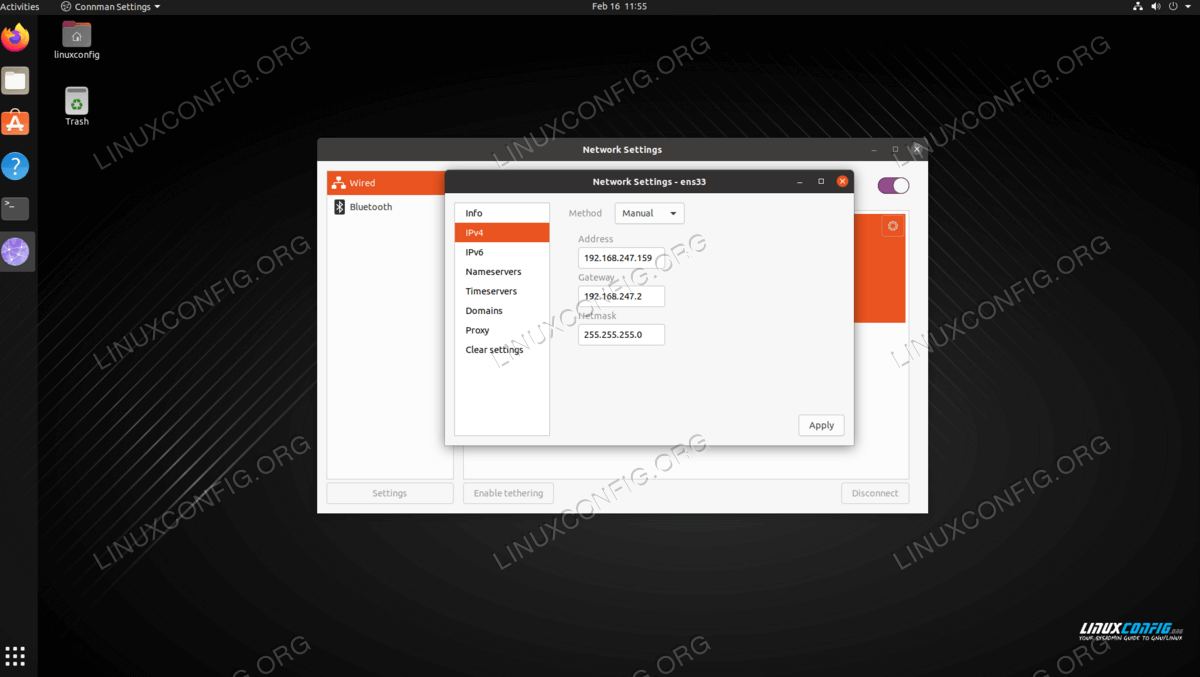Open the linuxconfig home folder icon

(x=77, y=41)
